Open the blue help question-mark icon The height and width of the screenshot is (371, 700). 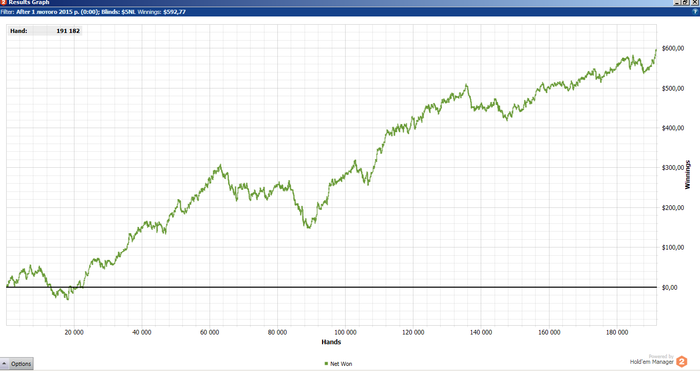pos(695,12)
